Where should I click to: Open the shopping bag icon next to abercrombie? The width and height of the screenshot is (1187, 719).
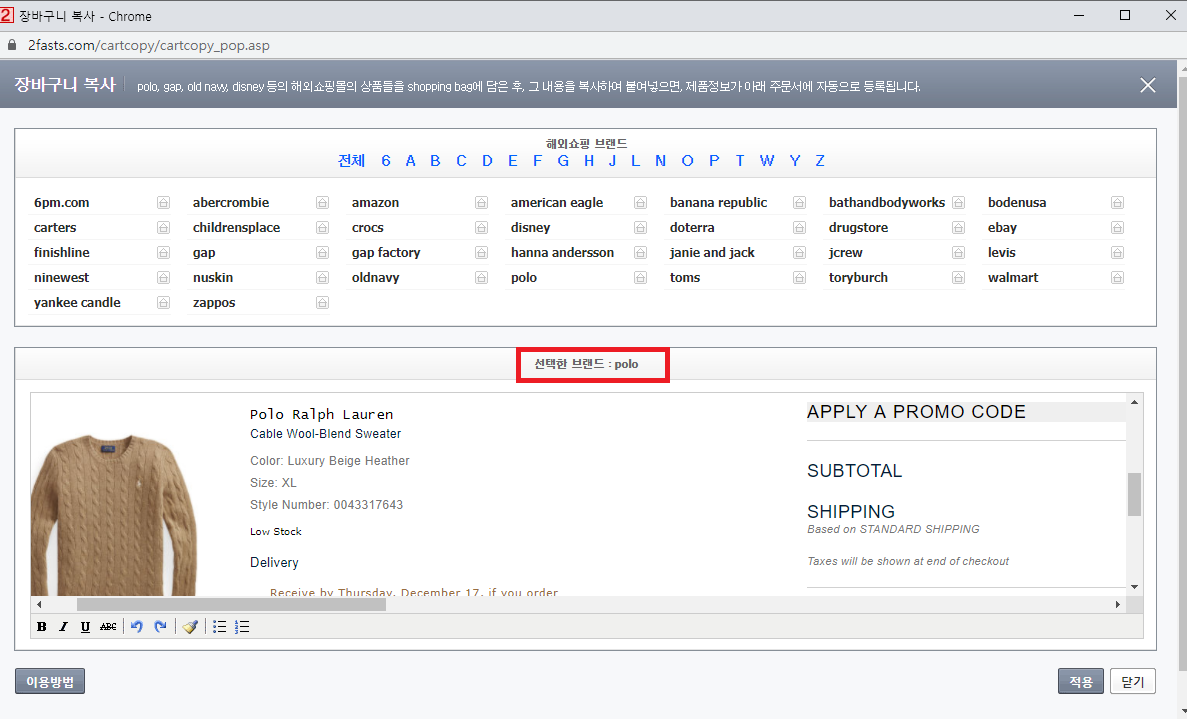[x=322, y=203]
